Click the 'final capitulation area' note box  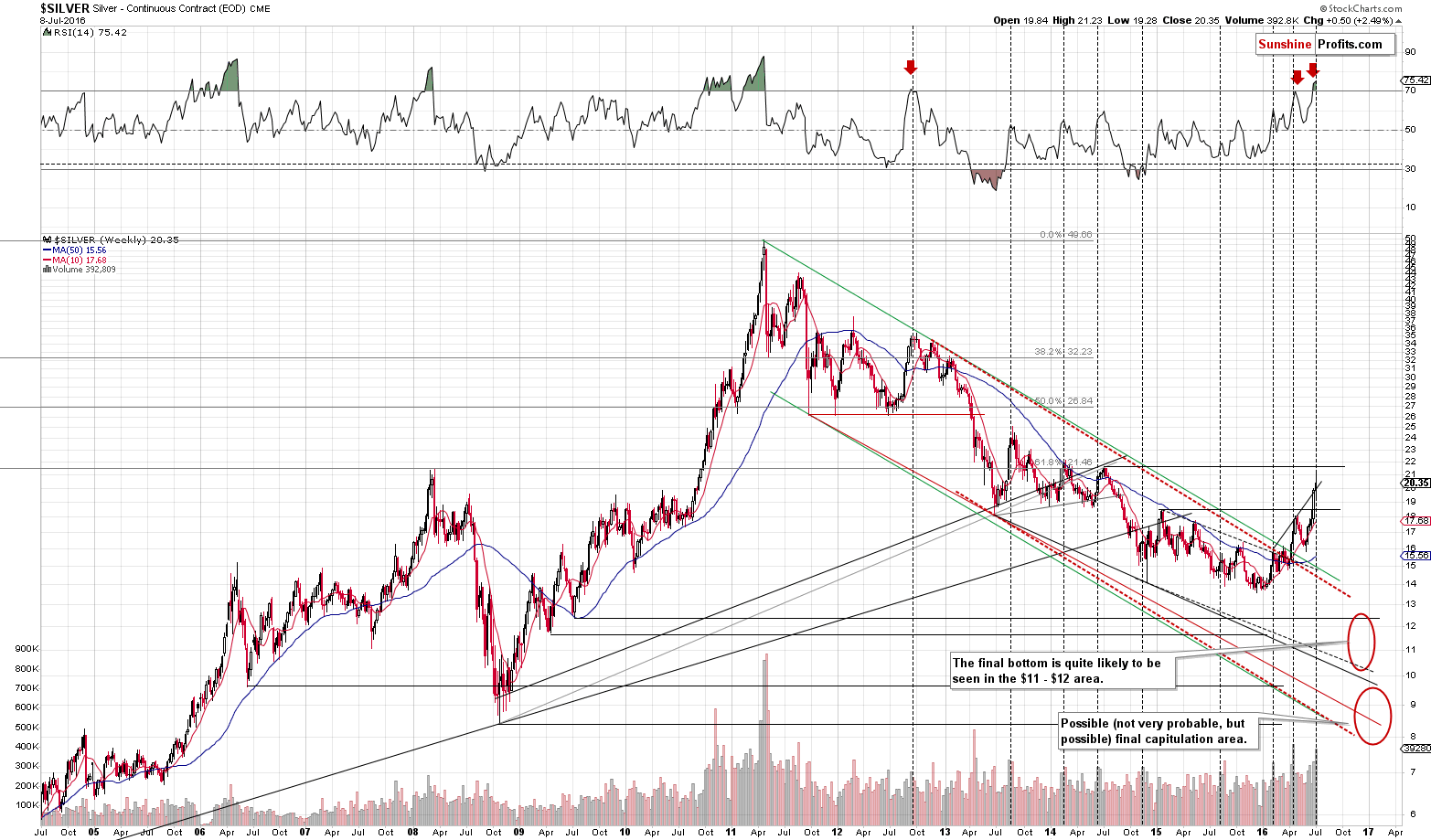tap(1158, 731)
